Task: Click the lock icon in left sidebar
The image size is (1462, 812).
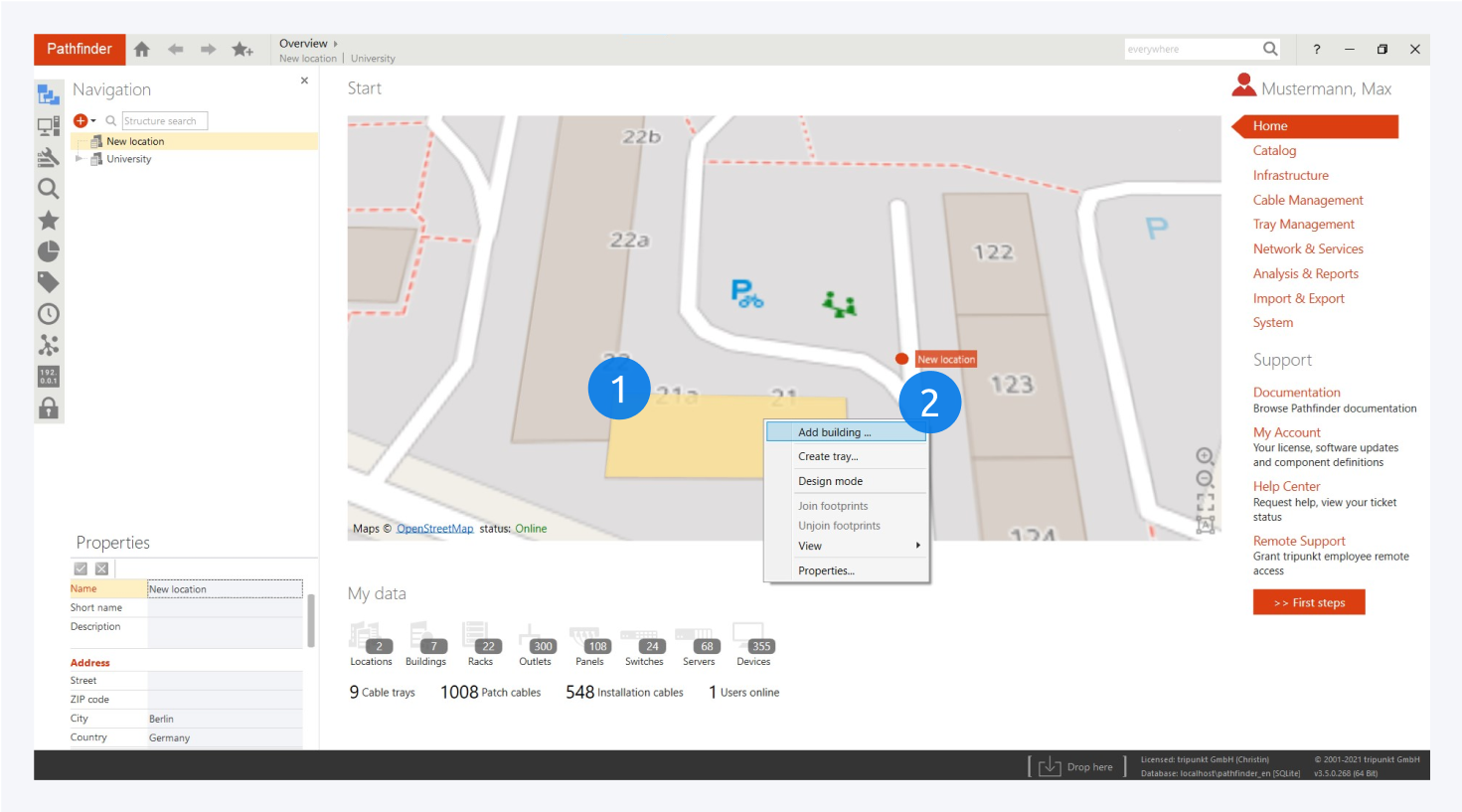Action: [x=48, y=408]
